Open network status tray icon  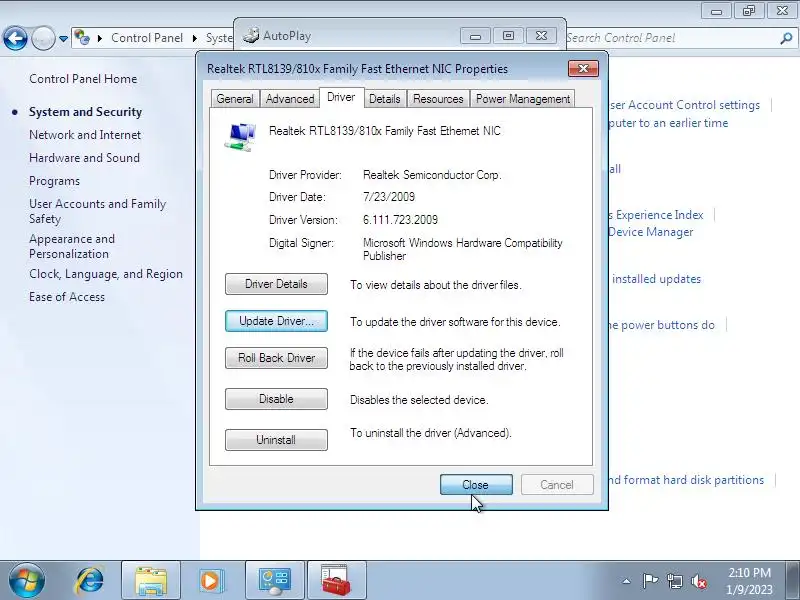click(x=674, y=581)
